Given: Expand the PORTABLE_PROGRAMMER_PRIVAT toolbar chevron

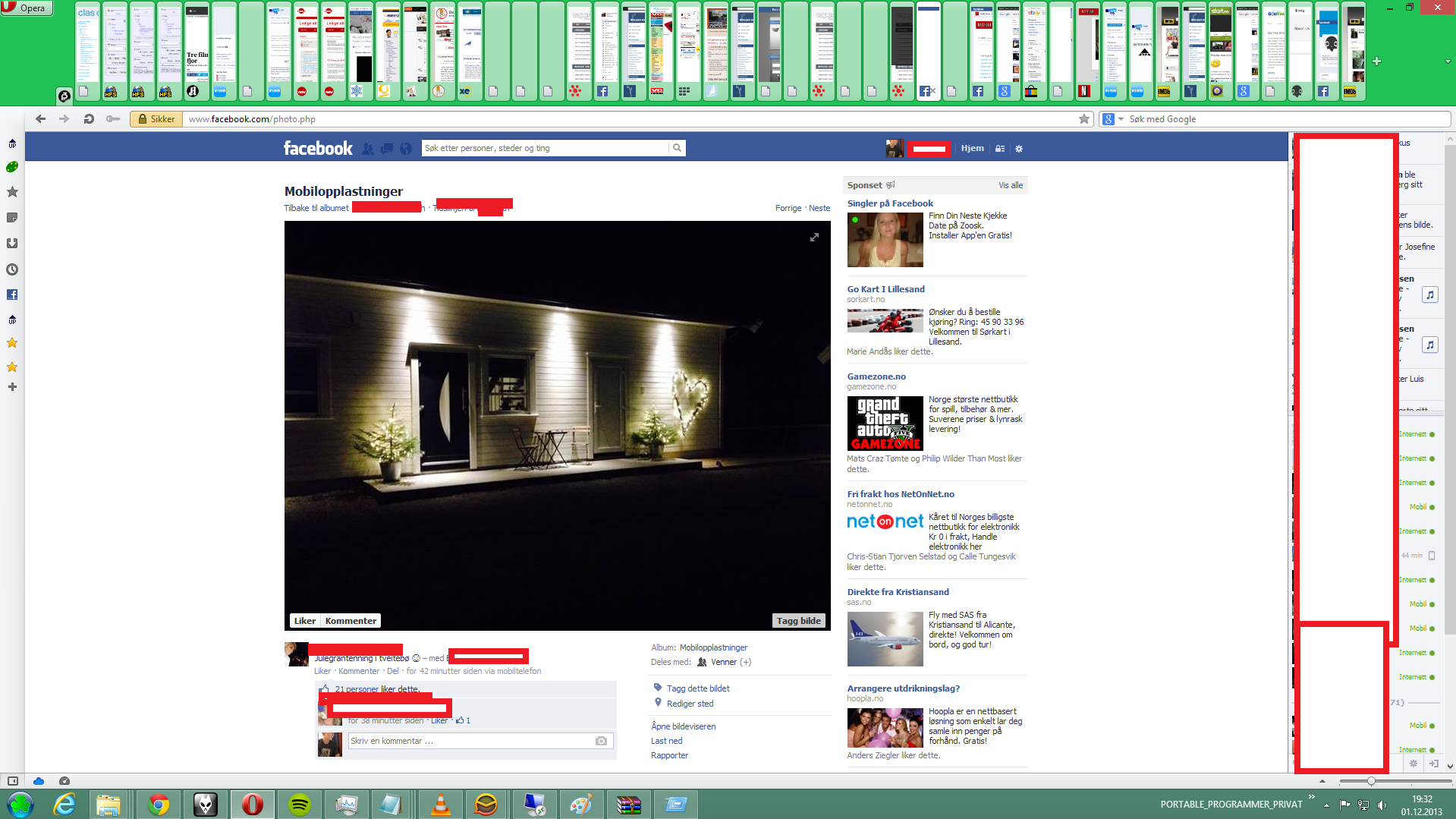Looking at the screenshot, I should [x=1312, y=797].
